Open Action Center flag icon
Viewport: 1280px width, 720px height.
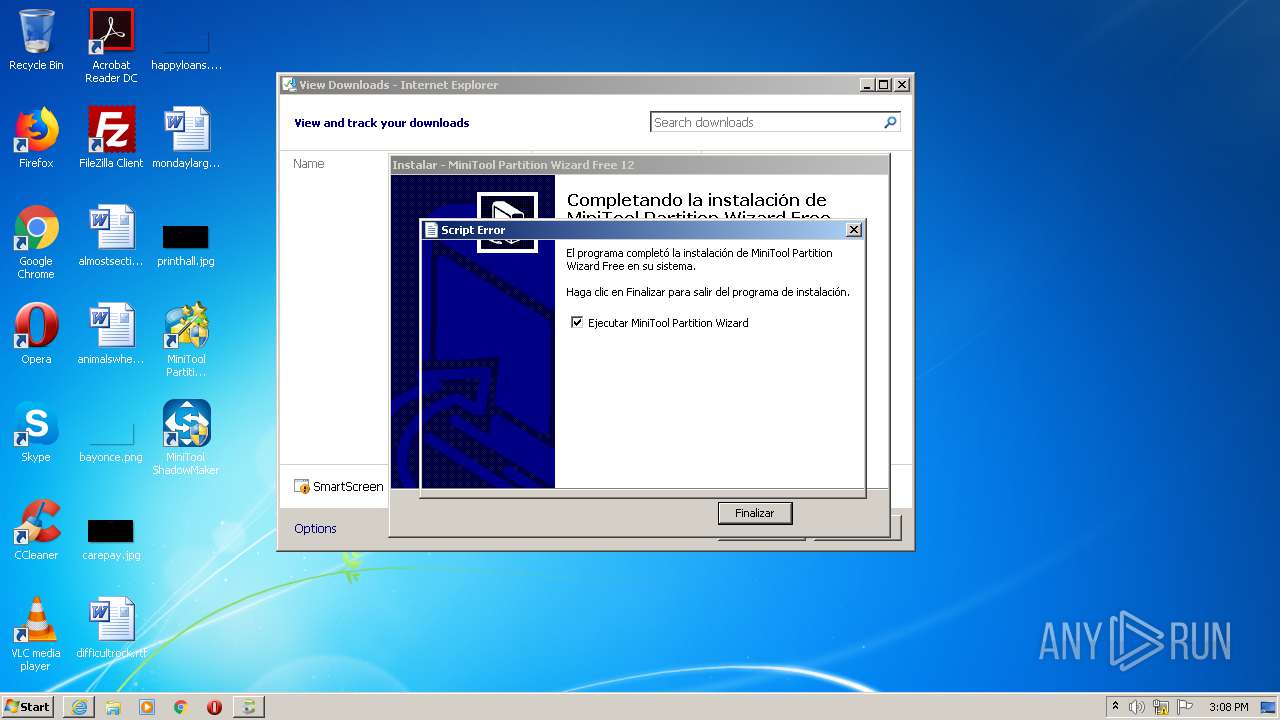tap(1185, 707)
